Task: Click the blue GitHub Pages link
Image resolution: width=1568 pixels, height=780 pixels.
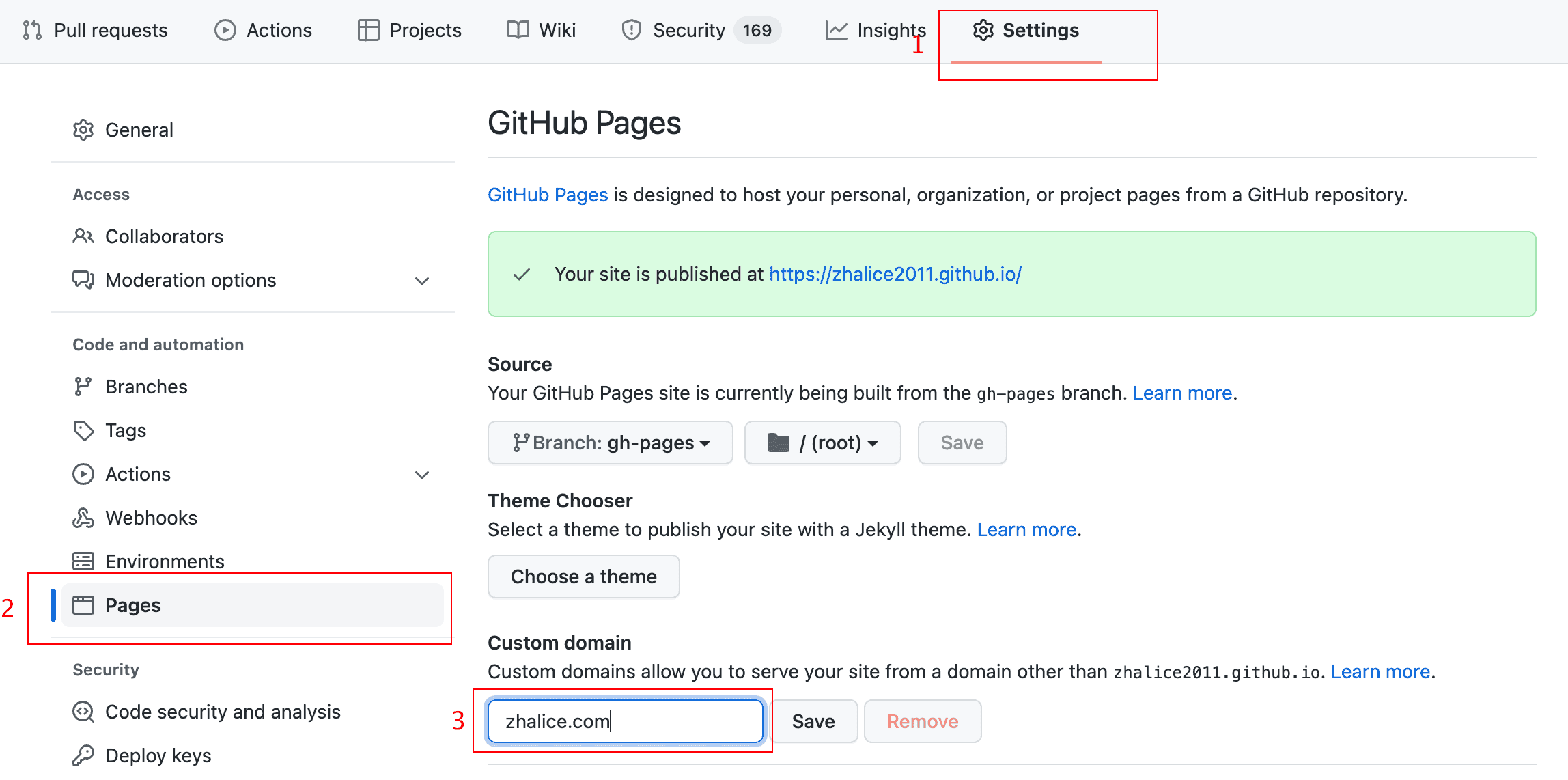Action: [x=548, y=195]
